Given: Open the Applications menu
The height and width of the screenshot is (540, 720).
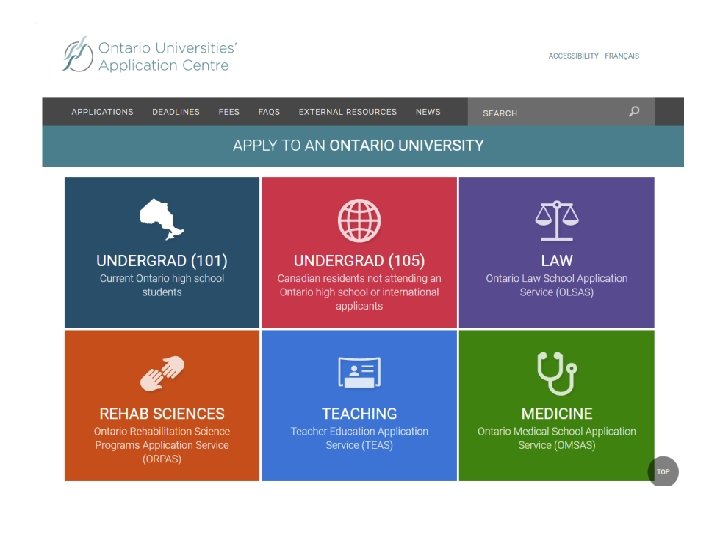Looking at the screenshot, I should pos(102,112).
